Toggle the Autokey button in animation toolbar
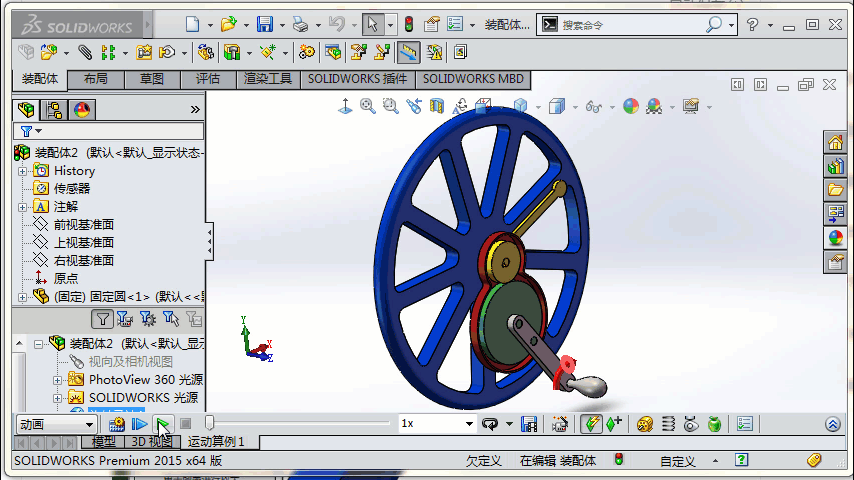 (x=591, y=424)
